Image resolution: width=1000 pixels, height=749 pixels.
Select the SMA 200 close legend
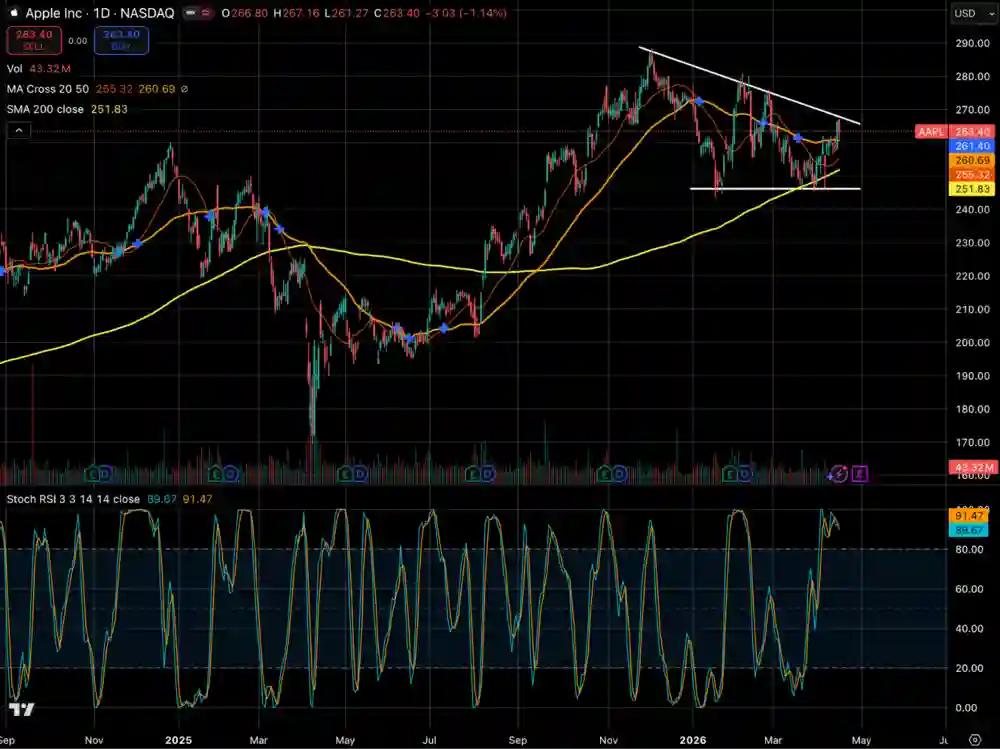[x=42, y=109]
